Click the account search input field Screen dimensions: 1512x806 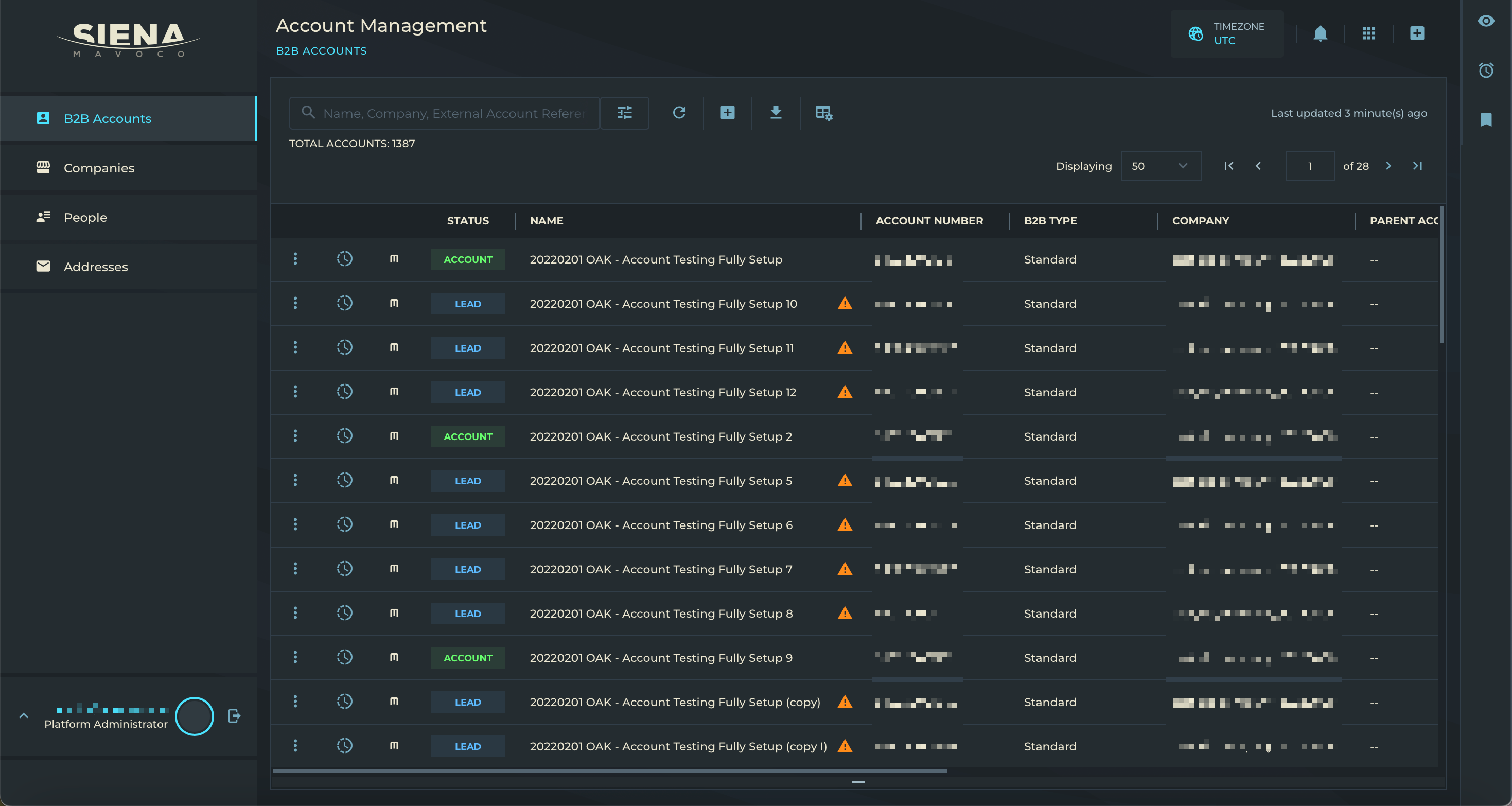coord(452,113)
